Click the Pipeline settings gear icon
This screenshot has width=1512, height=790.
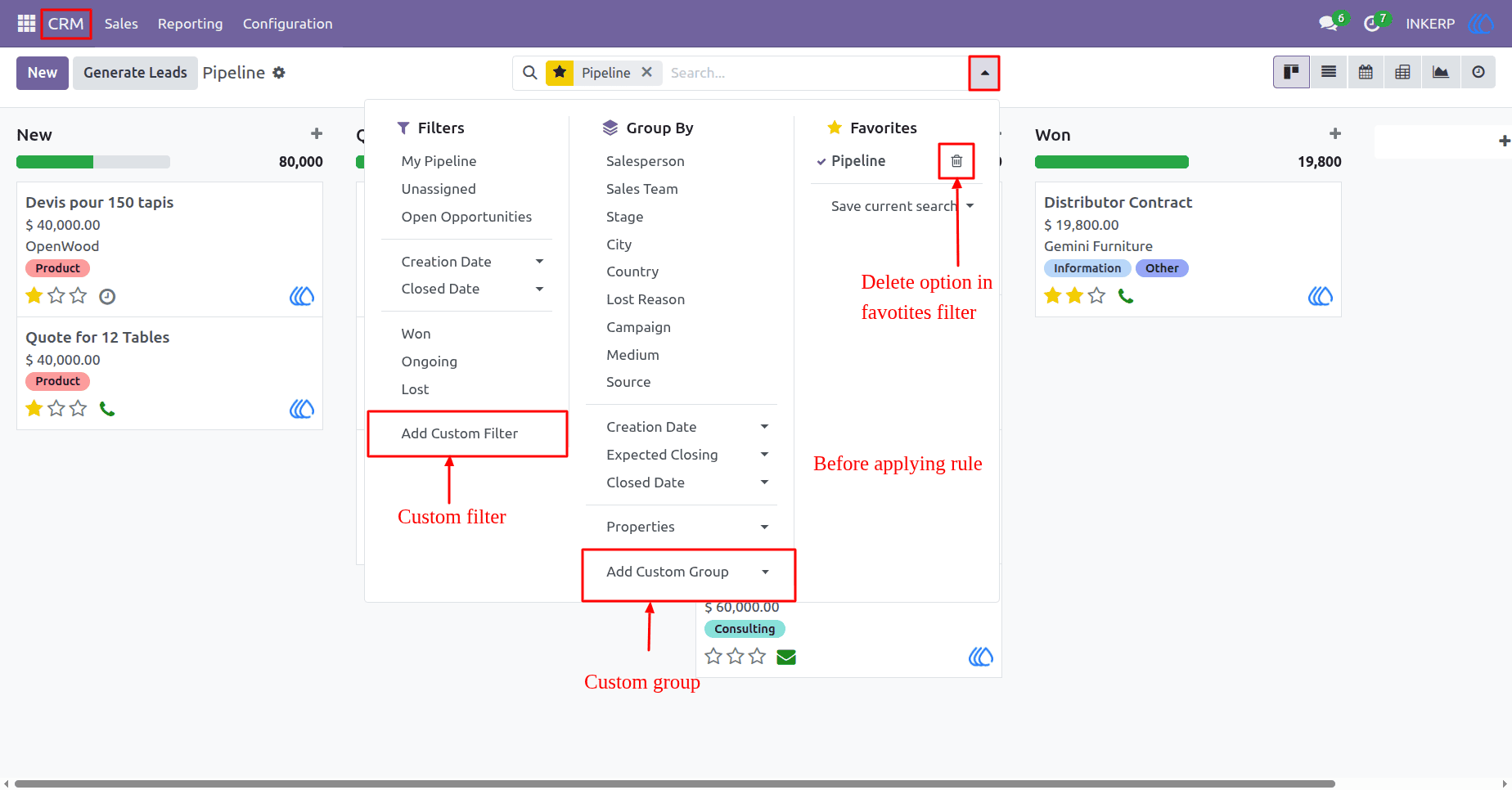[x=279, y=73]
